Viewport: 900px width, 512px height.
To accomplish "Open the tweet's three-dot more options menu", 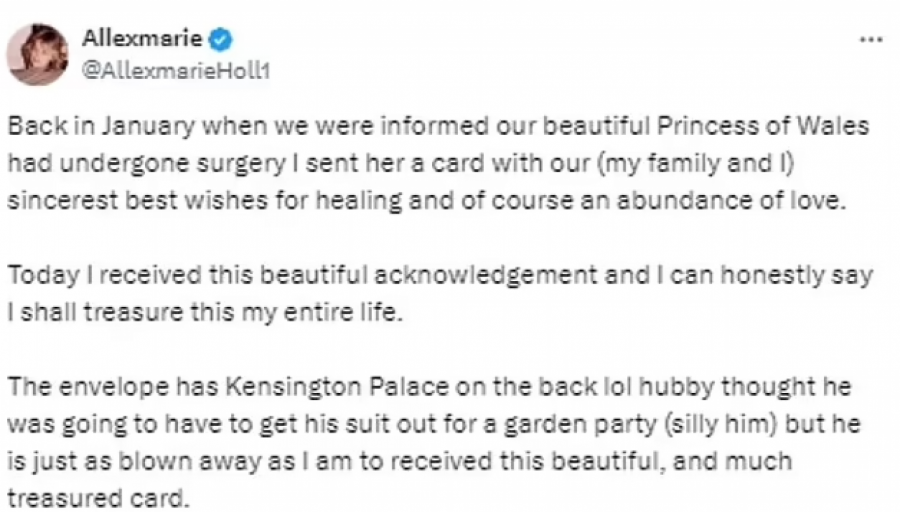I will (x=871, y=40).
